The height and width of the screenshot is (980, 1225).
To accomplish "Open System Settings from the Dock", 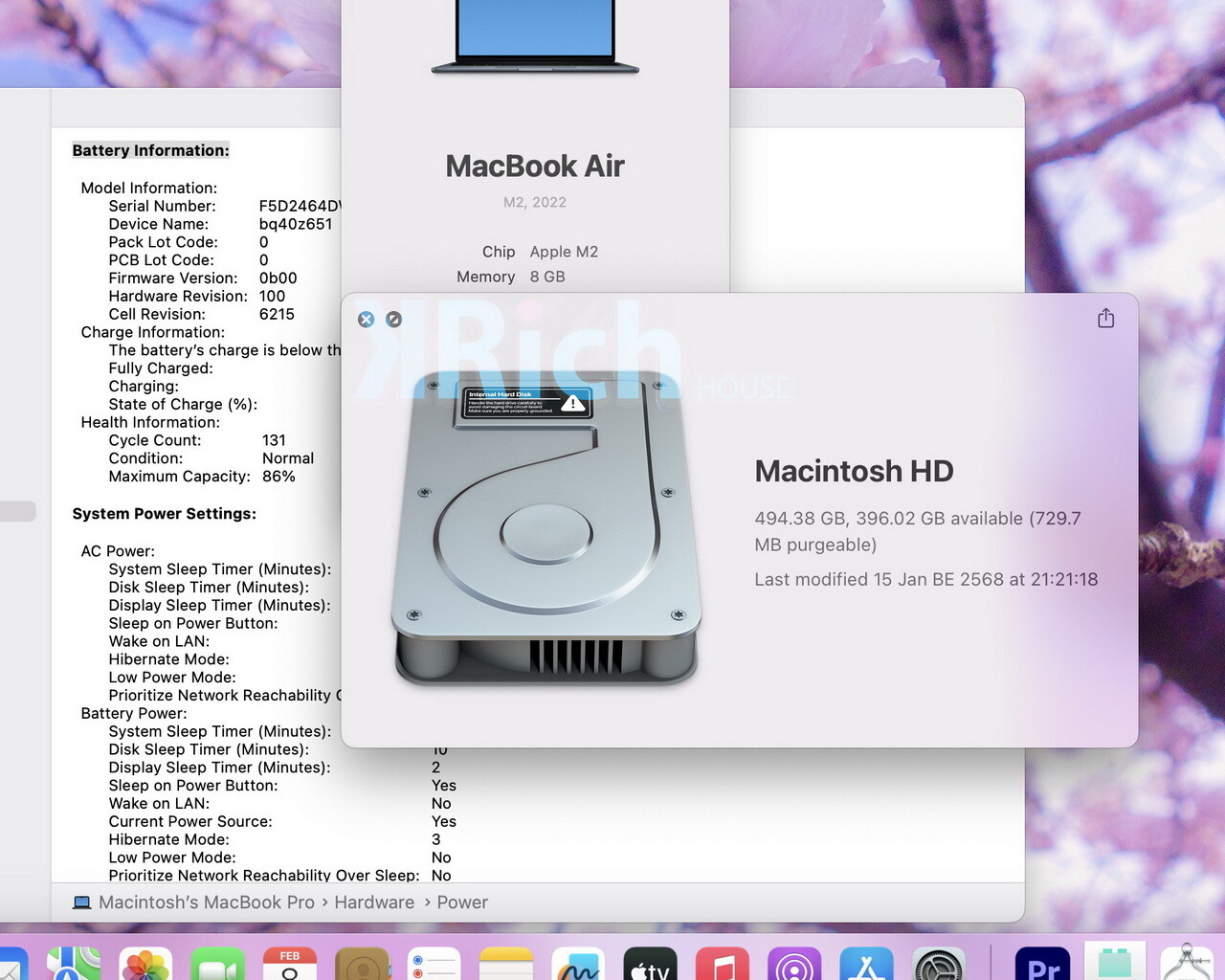I will pos(939,964).
